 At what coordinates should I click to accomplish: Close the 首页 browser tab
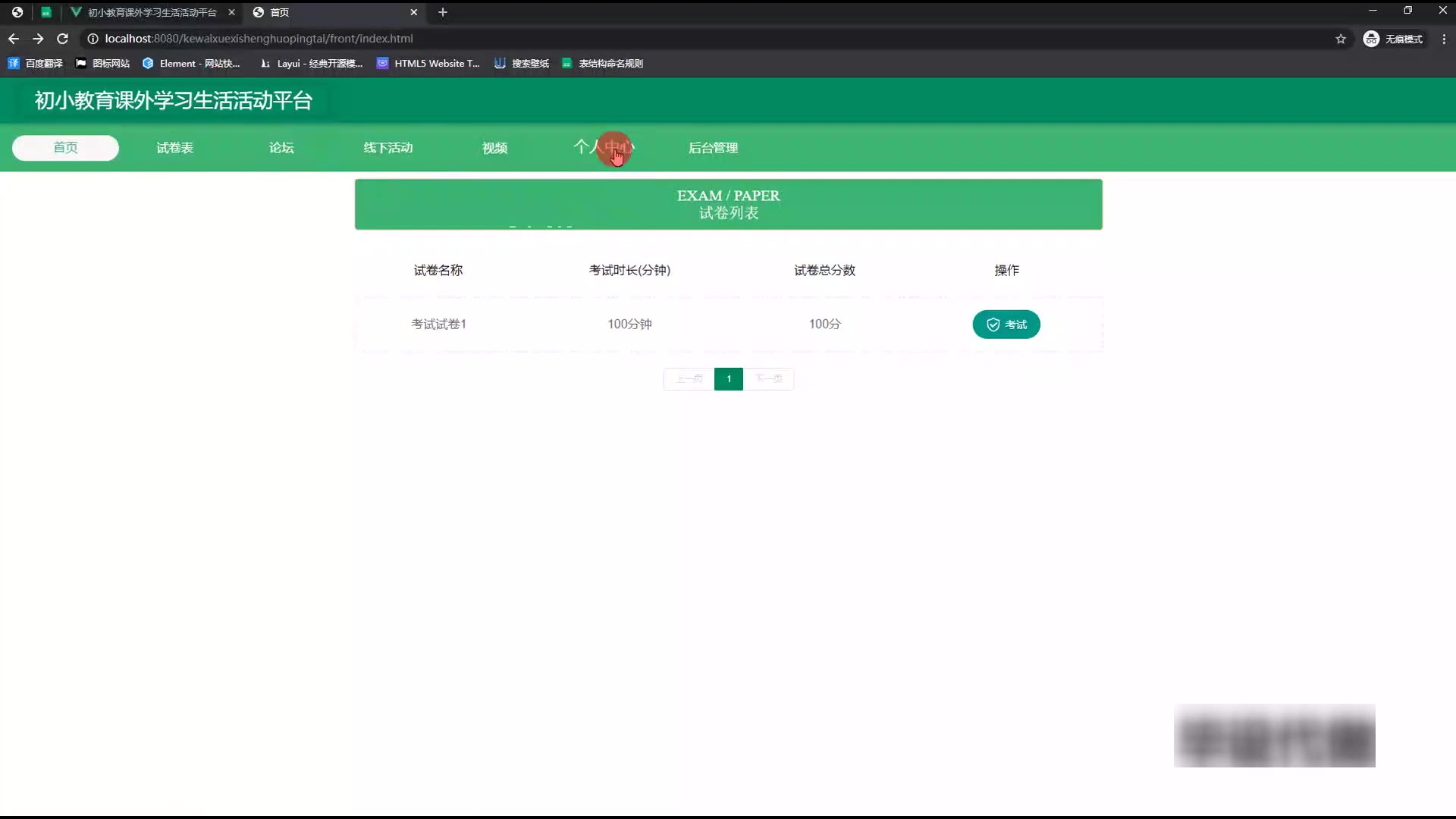tap(413, 12)
